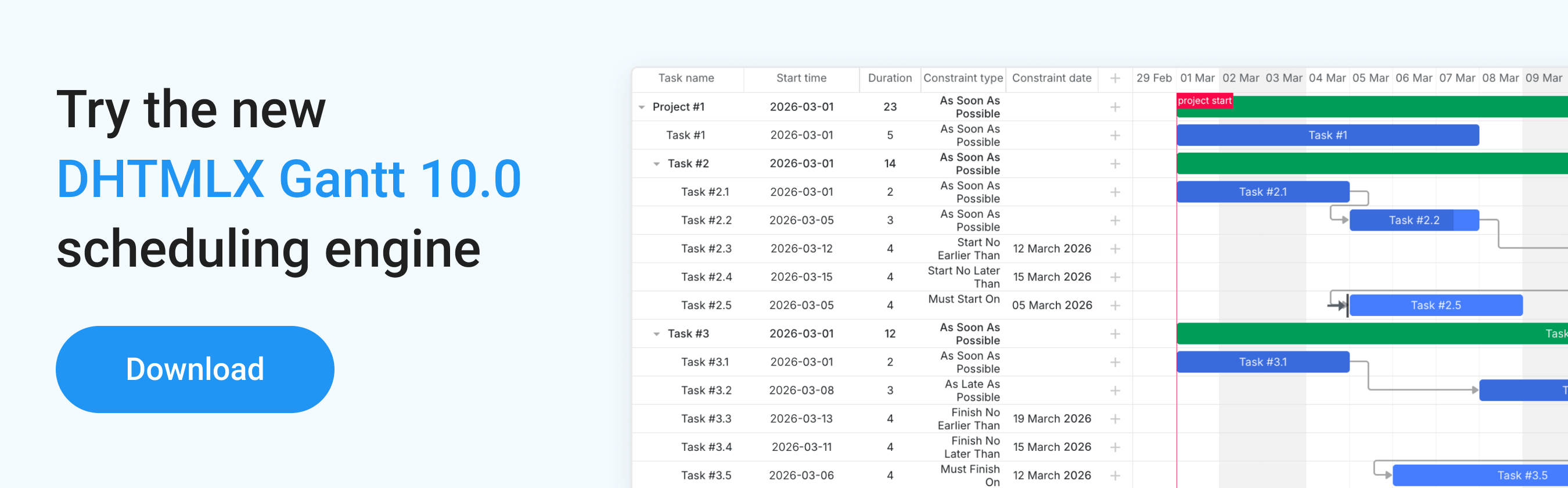Click start time 2026-03-11 cell

click(x=801, y=447)
